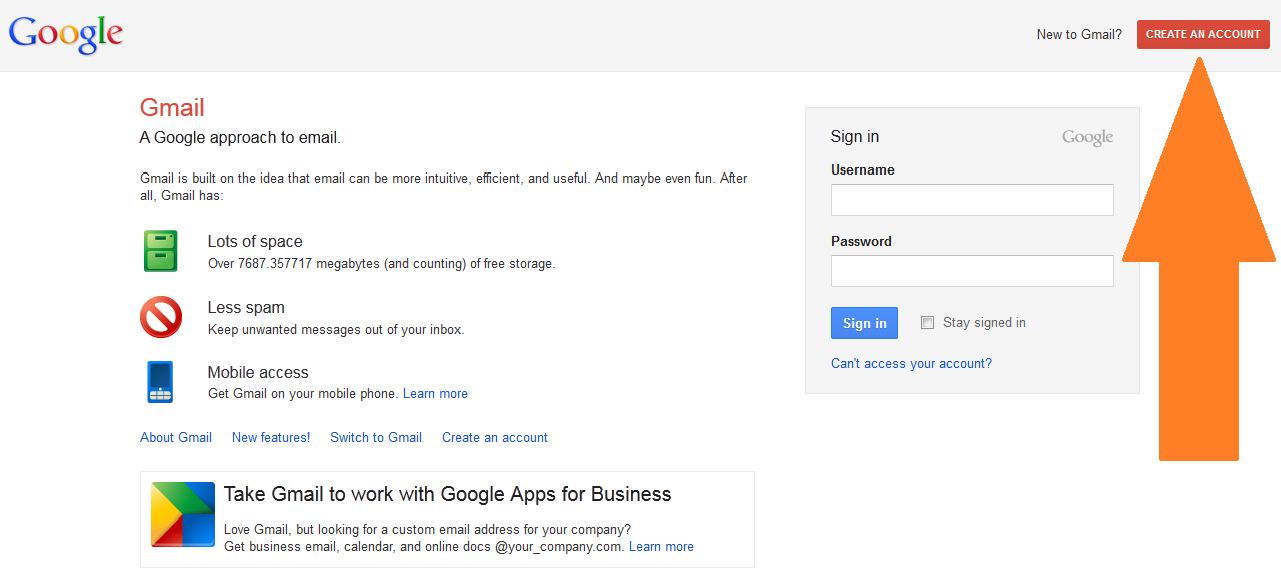Click 'Learn more' about Google Apps business
Screen dimensions: 1281x577
pos(660,546)
